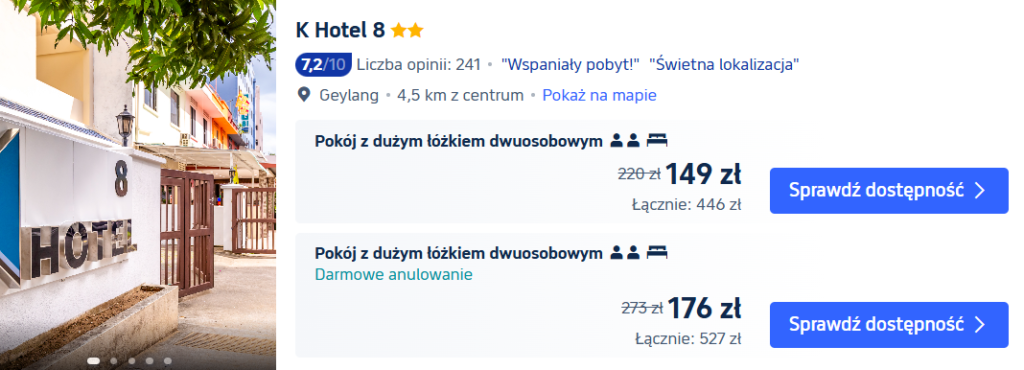This screenshot has width=1024, height=370.
Task: Click the two-star rating icons beside K Hotel 8
Action: click(x=408, y=30)
